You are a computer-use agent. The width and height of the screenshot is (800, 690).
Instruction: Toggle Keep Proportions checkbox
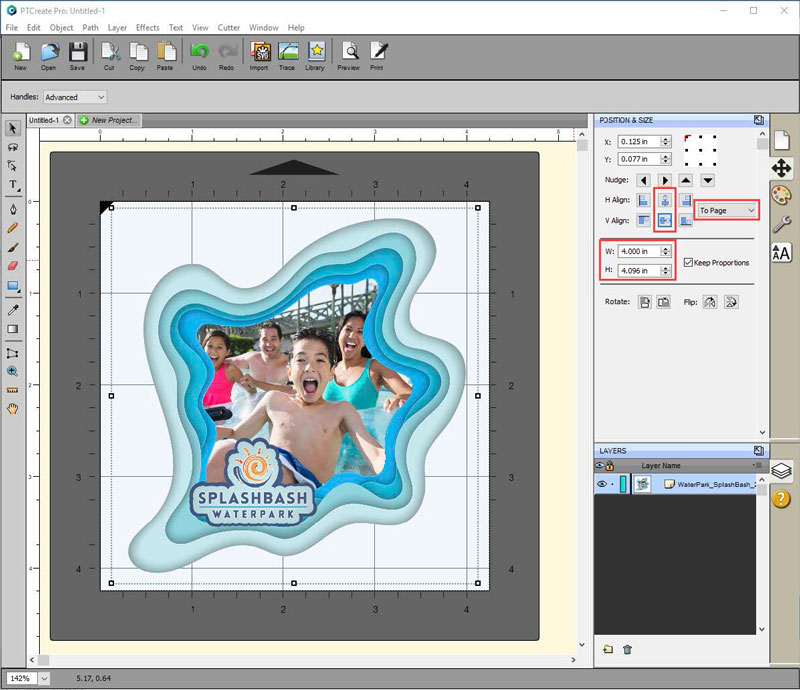tap(688, 262)
